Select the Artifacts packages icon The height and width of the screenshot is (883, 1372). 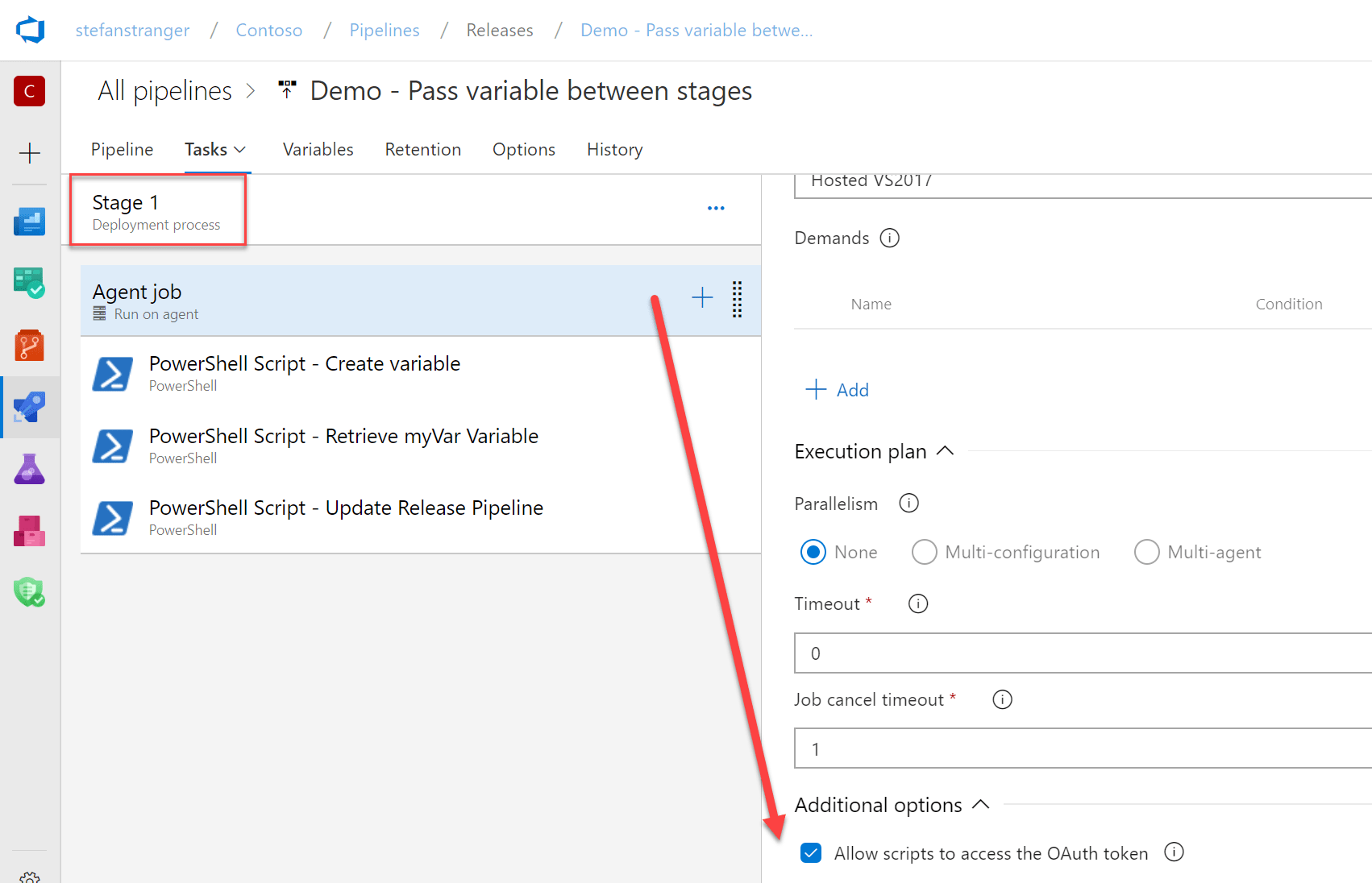pyautogui.click(x=29, y=530)
